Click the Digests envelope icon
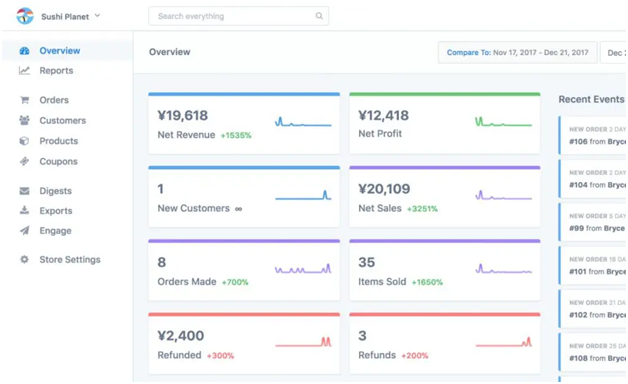This screenshot has height=384, width=628. click(24, 191)
